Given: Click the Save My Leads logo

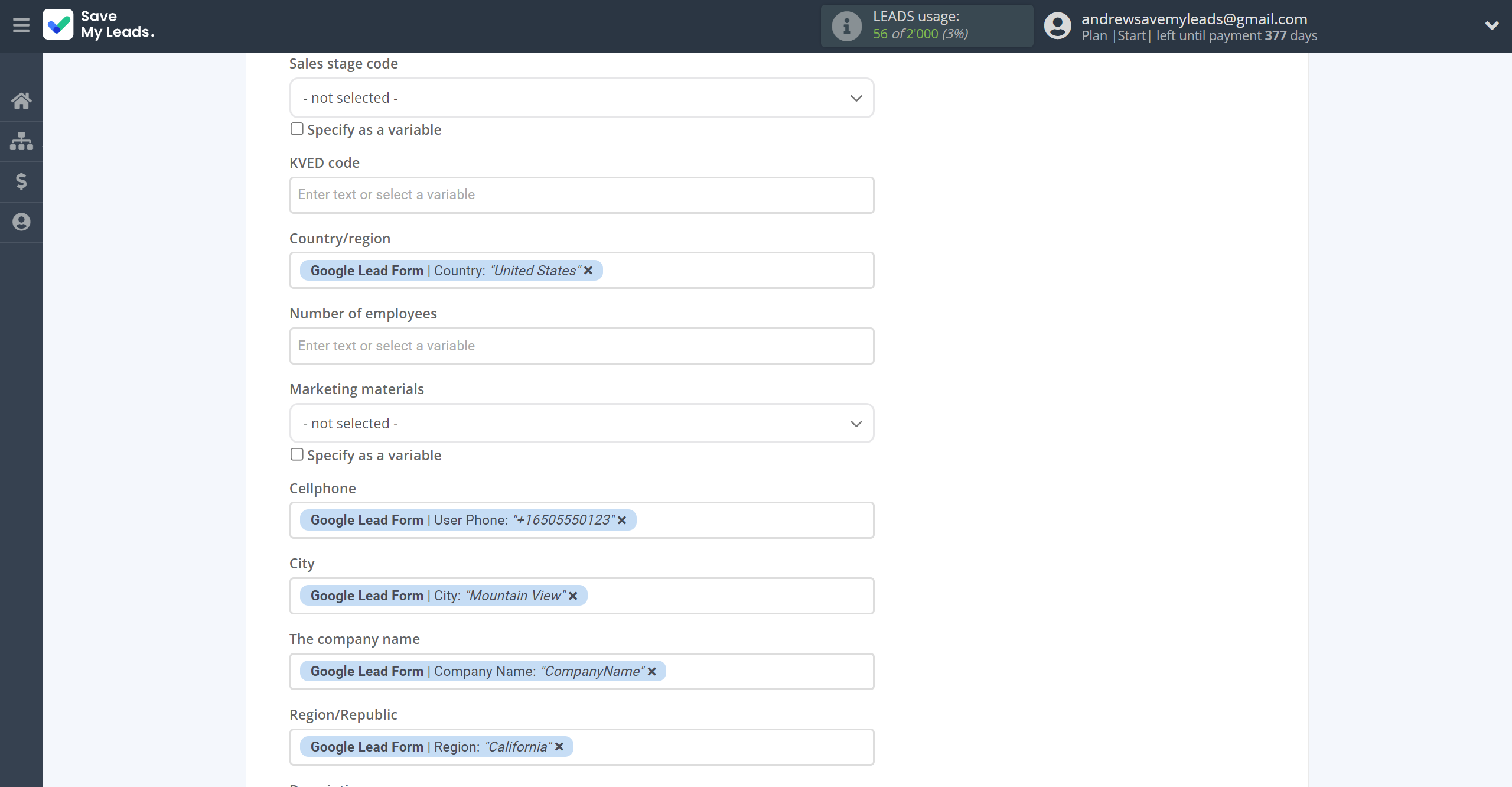Looking at the screenshot, I should click(x=99, y=25).
